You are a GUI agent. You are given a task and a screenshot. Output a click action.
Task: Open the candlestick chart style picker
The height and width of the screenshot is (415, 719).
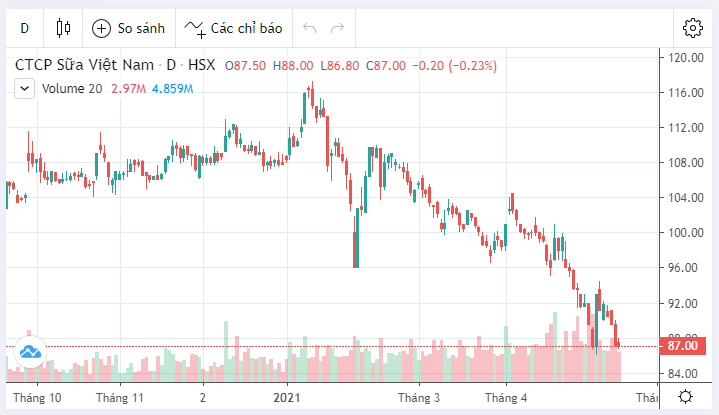coord(64,27)
